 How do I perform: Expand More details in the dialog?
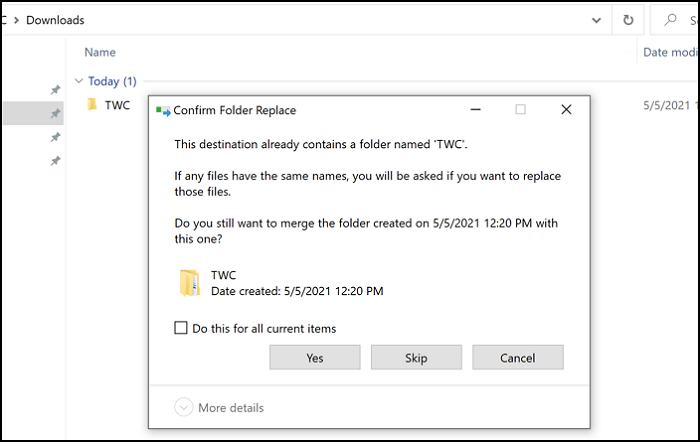(x=184, y=407)
